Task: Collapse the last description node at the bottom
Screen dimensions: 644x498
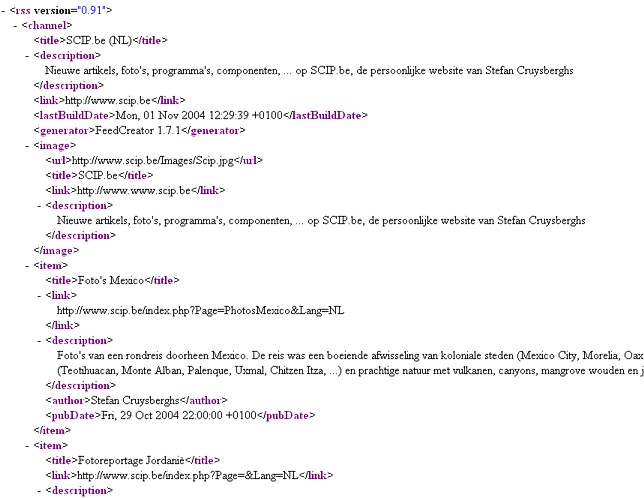Action: click(39, 491)
